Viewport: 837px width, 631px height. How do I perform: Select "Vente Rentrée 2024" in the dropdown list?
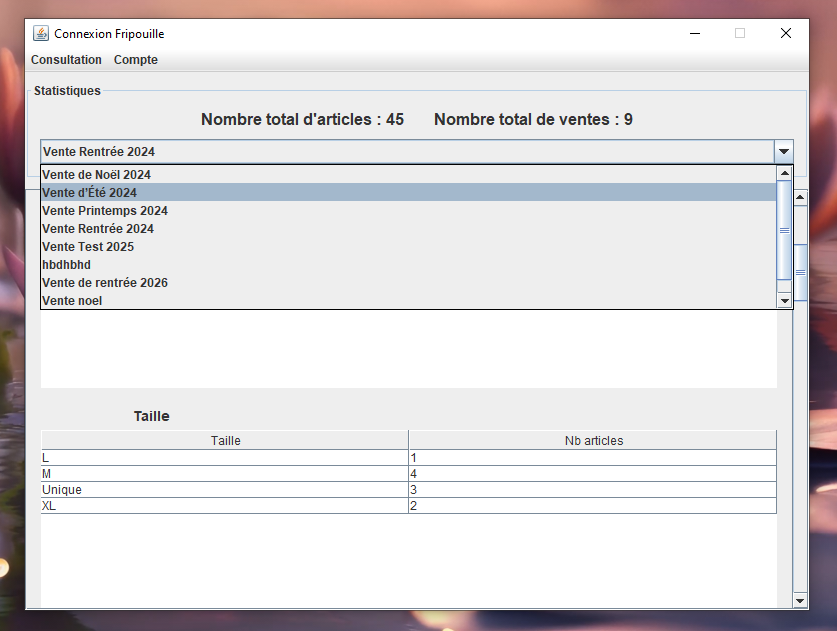click(x=98, y=229)
